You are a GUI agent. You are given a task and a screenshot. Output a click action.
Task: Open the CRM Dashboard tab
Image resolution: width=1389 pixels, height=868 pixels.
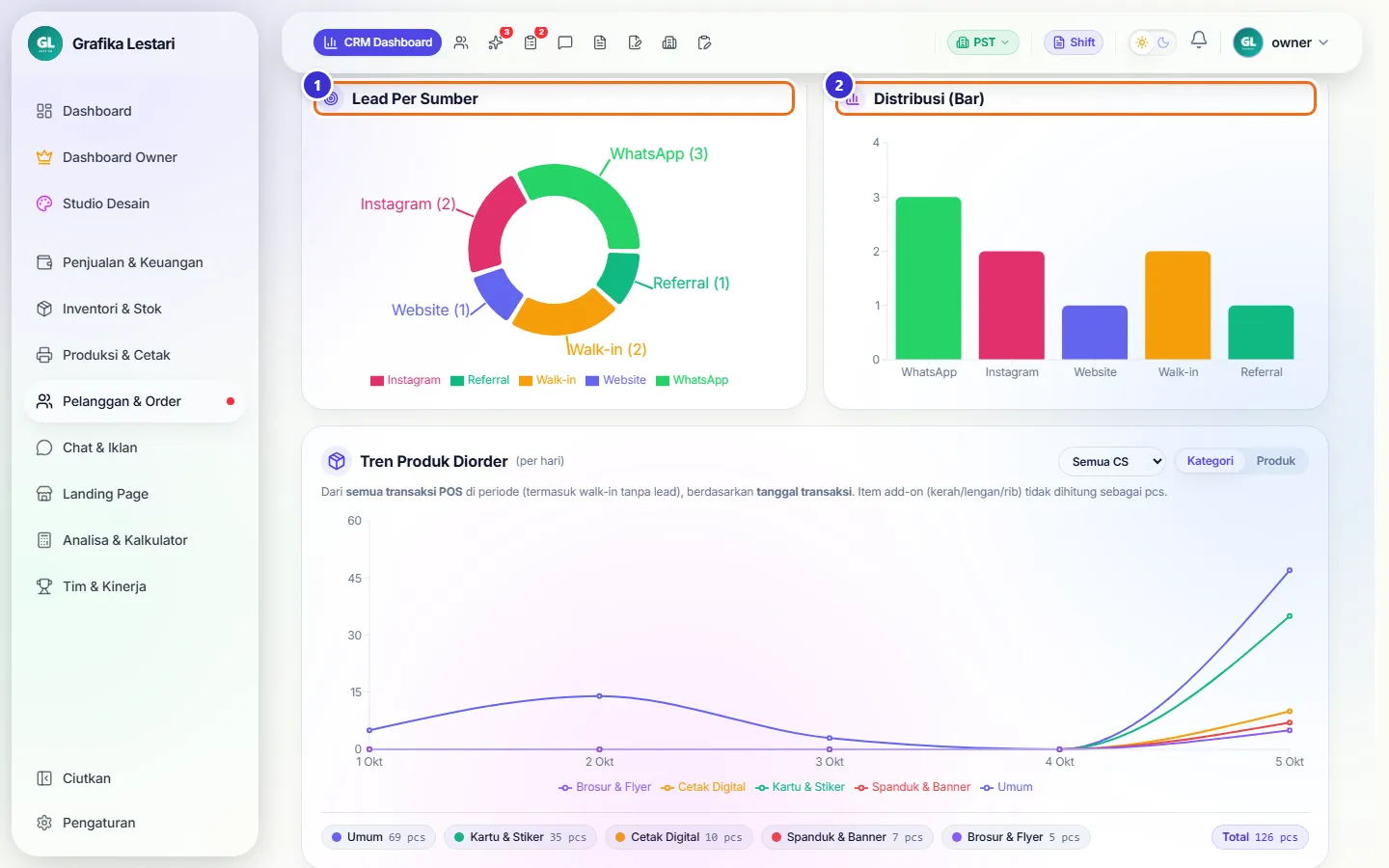tap(377, 42)
